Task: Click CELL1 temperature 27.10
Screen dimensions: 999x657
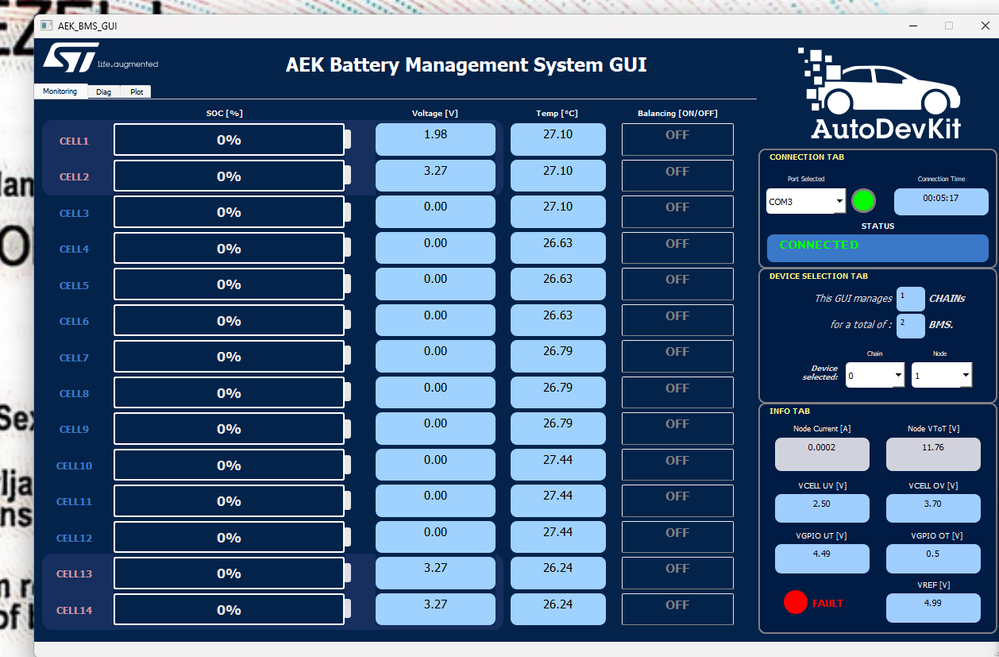Action: (558, 140)
